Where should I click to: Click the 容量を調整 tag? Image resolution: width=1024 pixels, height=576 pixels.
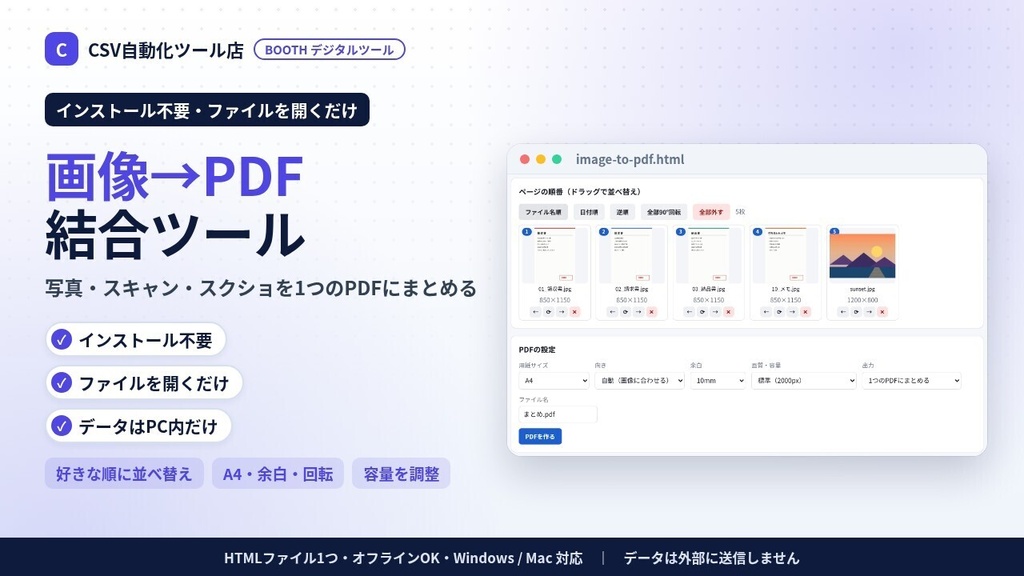(401, 473)
